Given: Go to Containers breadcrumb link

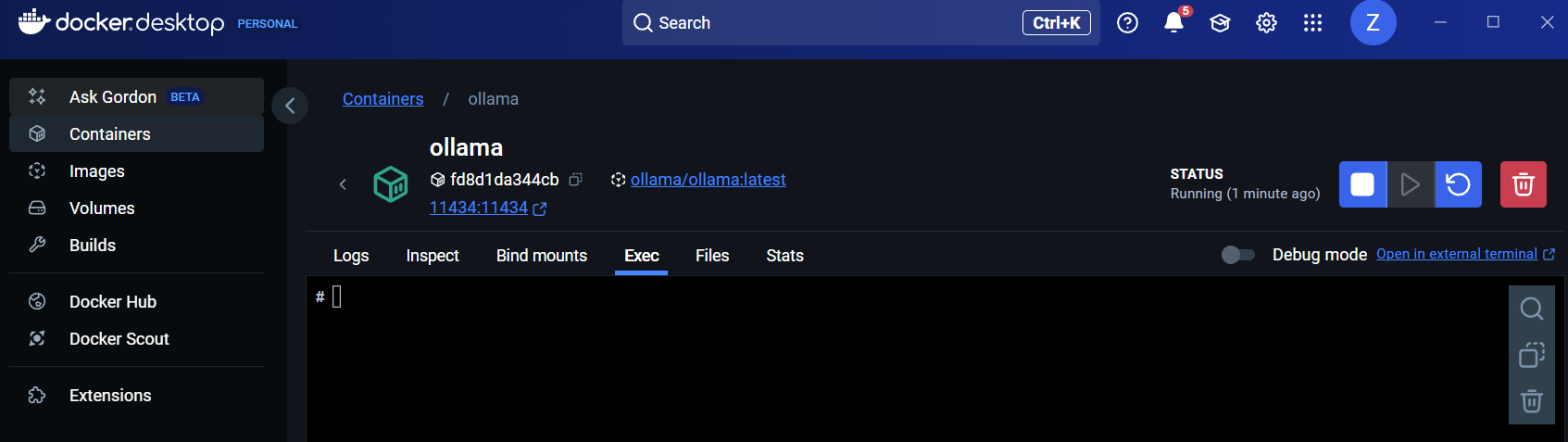Looking at the screenshot, I should (x=383, y=99).
